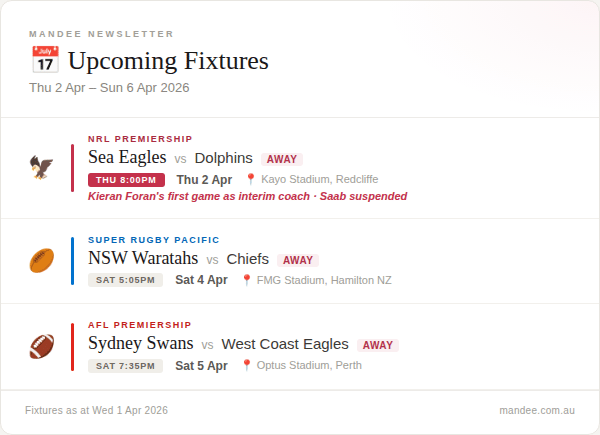Image resolution: width=600 pixels, height=435 pixels.
Task: Click the Sea Eagles team name
Action: 127,157
